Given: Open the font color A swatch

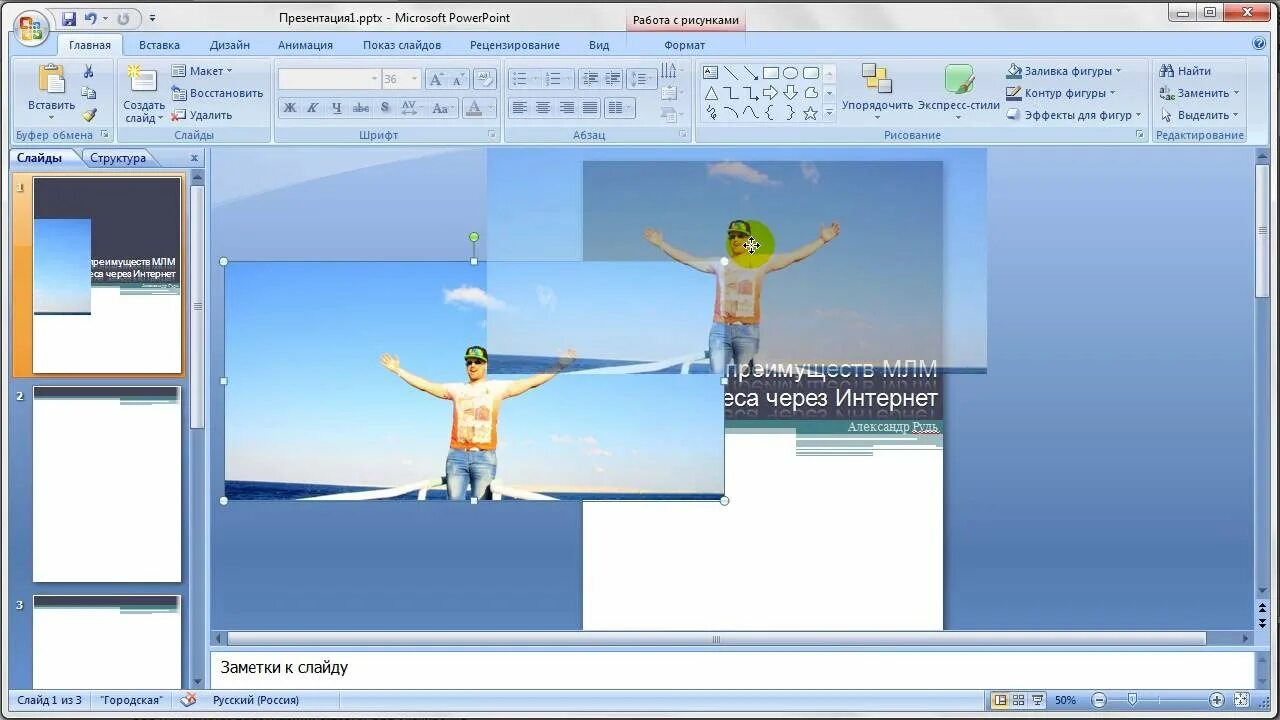Looking at the screenshot, I should [475, 107].
